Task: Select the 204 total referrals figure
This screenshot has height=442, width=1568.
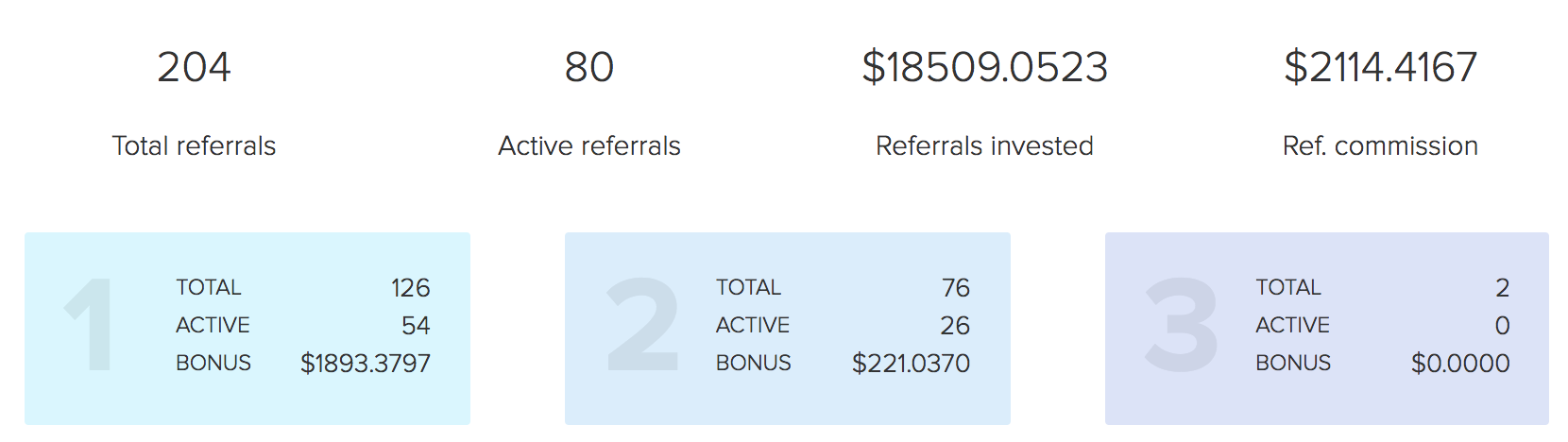Action: [194, 67]
